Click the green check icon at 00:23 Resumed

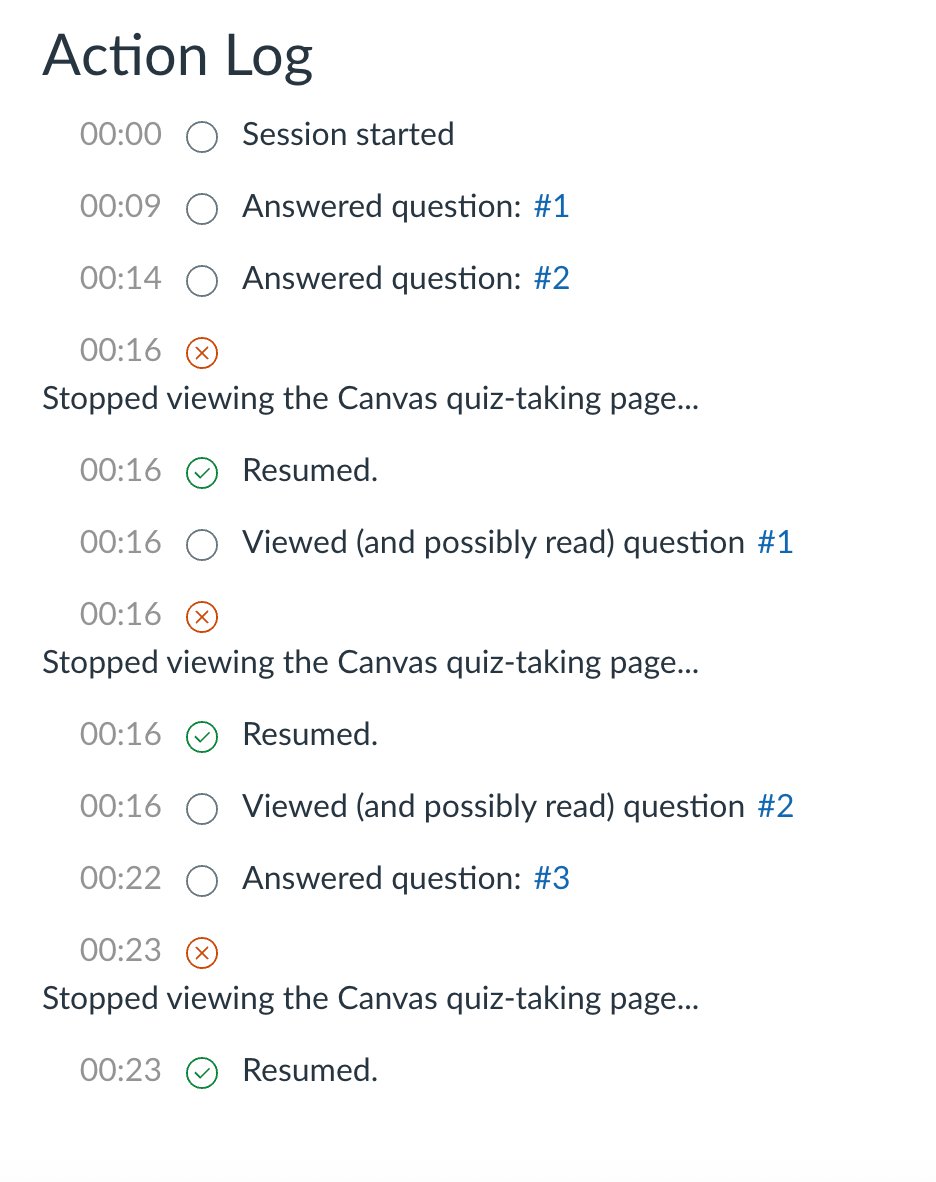[202, 1073]
